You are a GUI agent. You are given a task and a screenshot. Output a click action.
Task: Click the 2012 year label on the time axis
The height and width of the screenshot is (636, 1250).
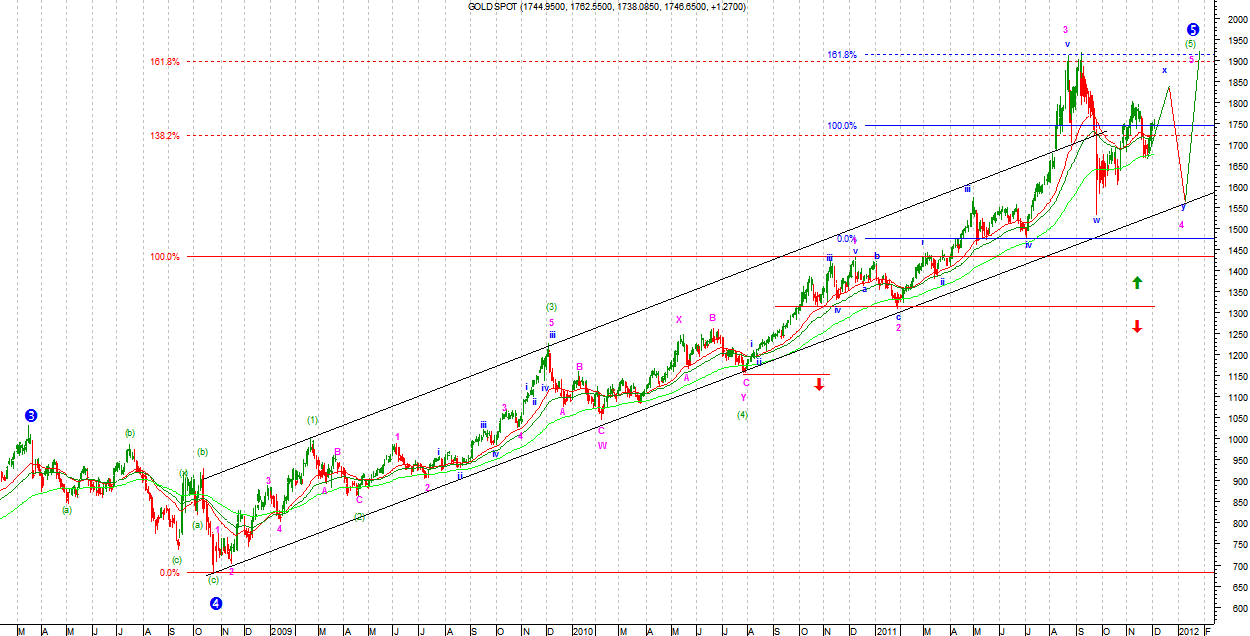(1188, 631)
